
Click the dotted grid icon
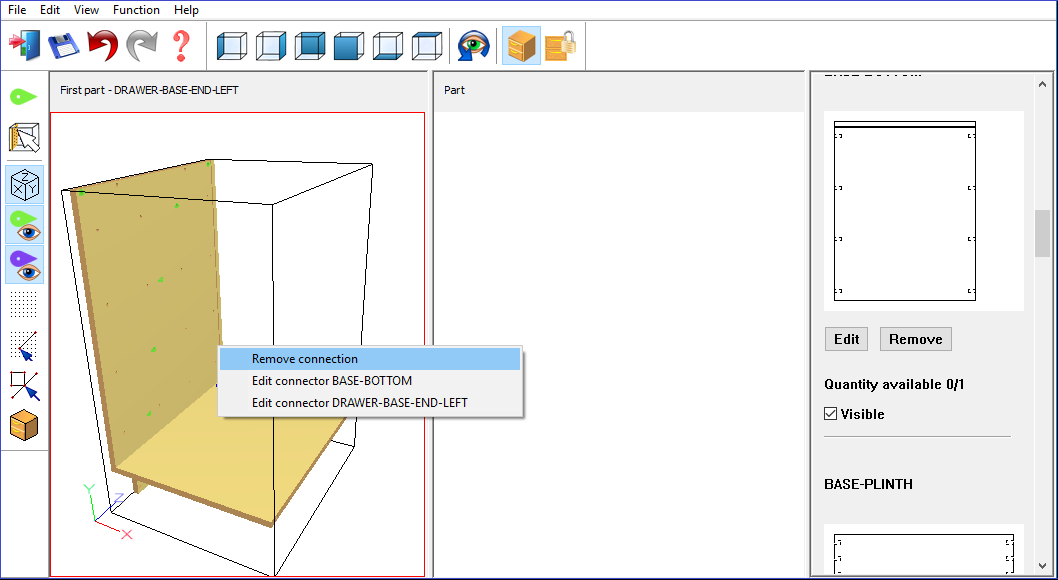point(24,305)
